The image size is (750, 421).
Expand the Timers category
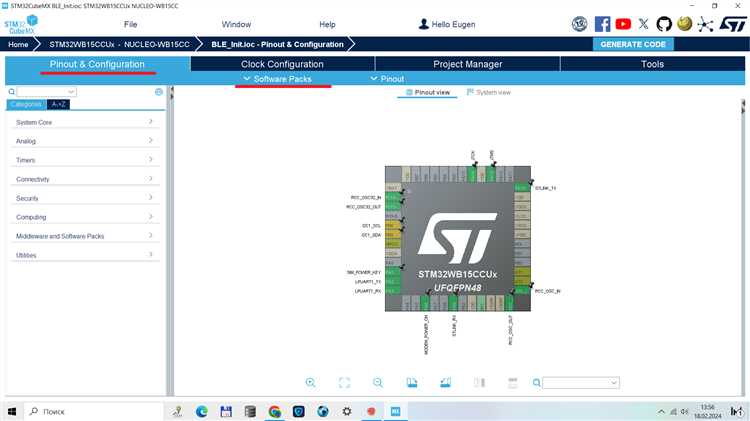click(85, 160)
